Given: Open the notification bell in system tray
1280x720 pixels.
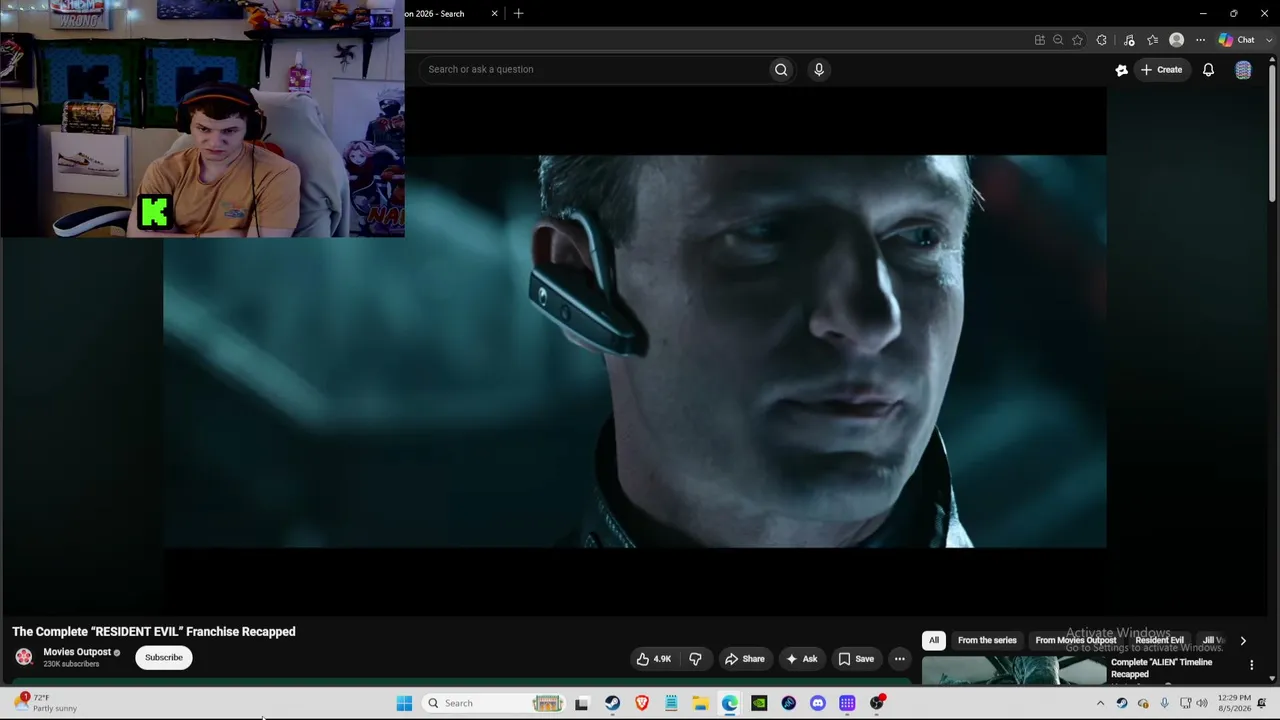Looking at the screenshot, I should pyautogui.click(x=1262, y=703).
